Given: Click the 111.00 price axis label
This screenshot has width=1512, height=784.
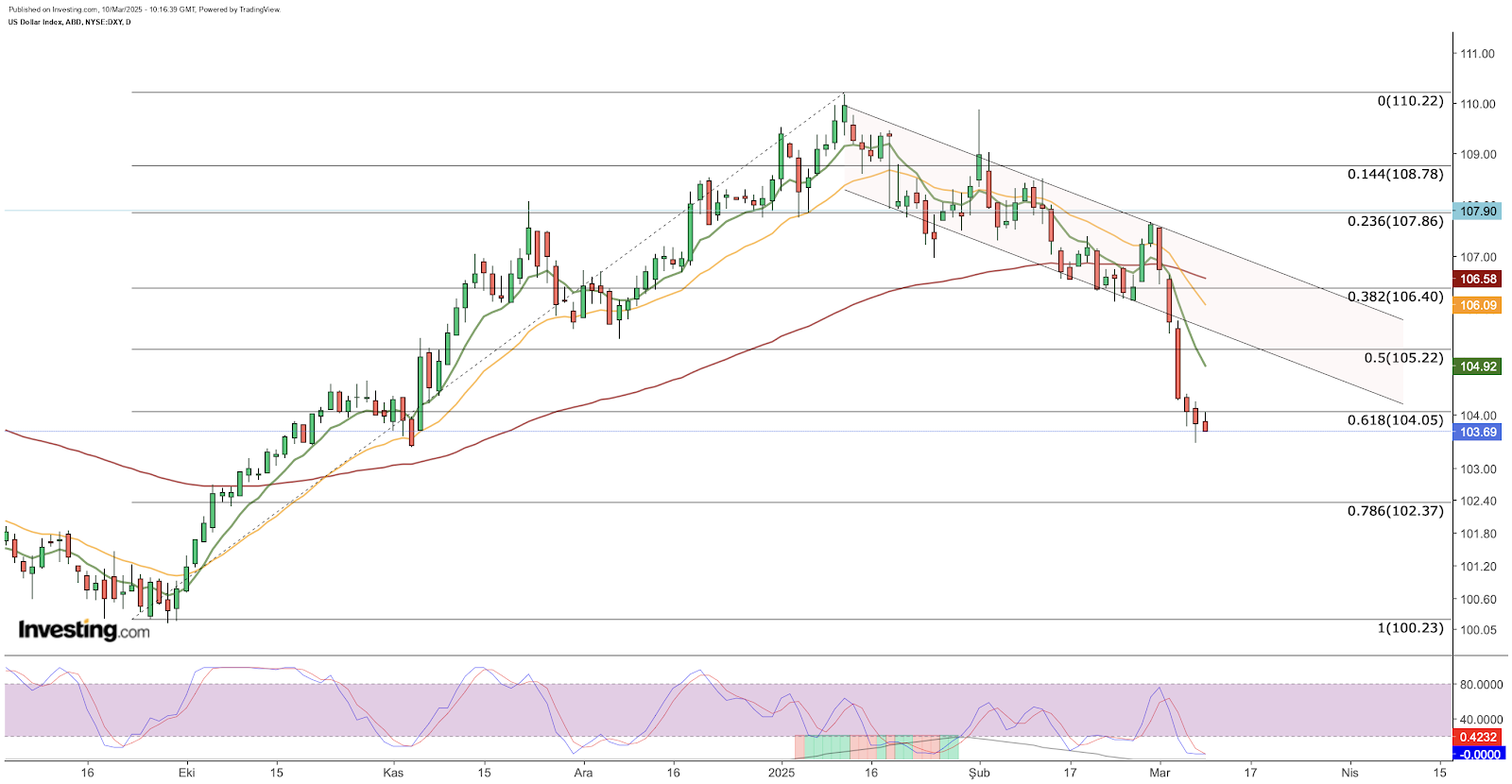Looking at the screenshot, I should pyautogui.click(x=1478, y=54).
